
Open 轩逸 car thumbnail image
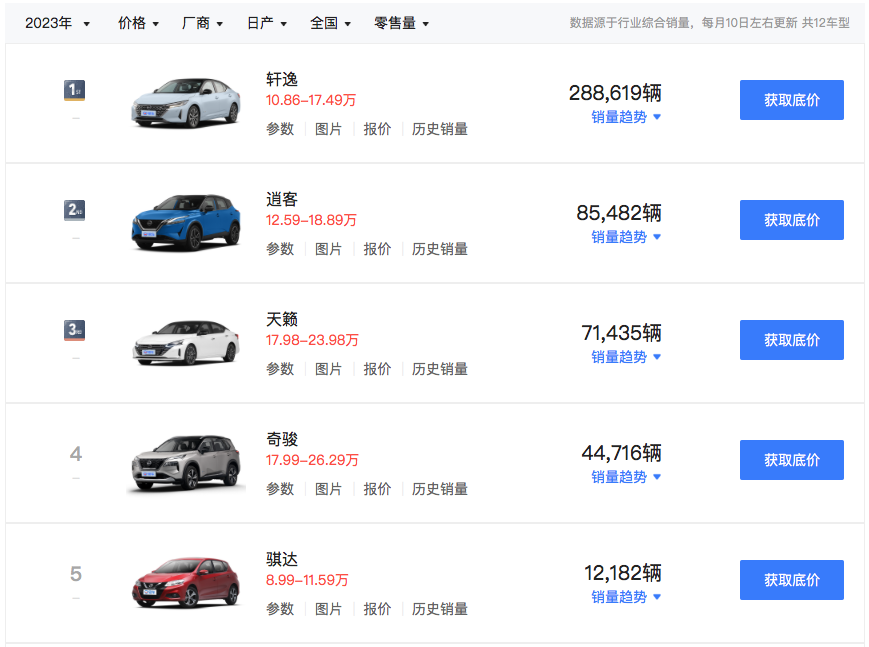coord(186,103)
